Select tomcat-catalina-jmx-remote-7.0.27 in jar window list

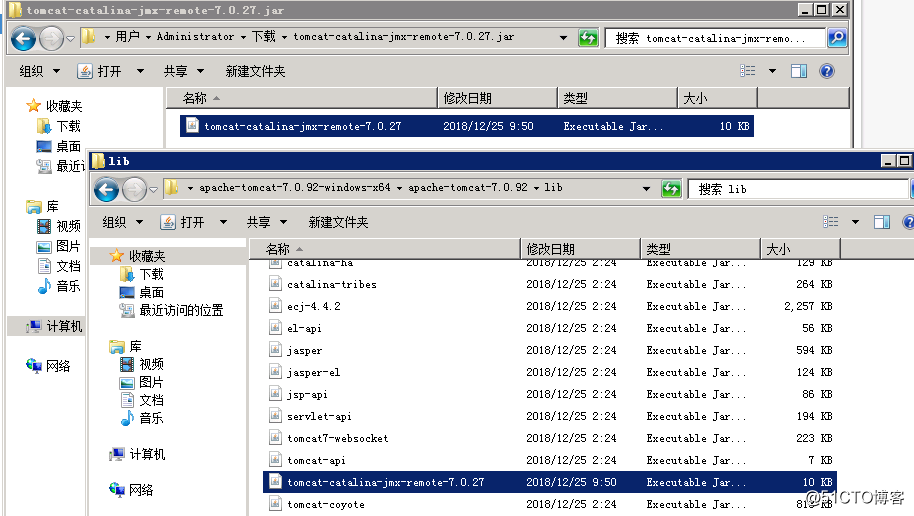click(466, 126)
